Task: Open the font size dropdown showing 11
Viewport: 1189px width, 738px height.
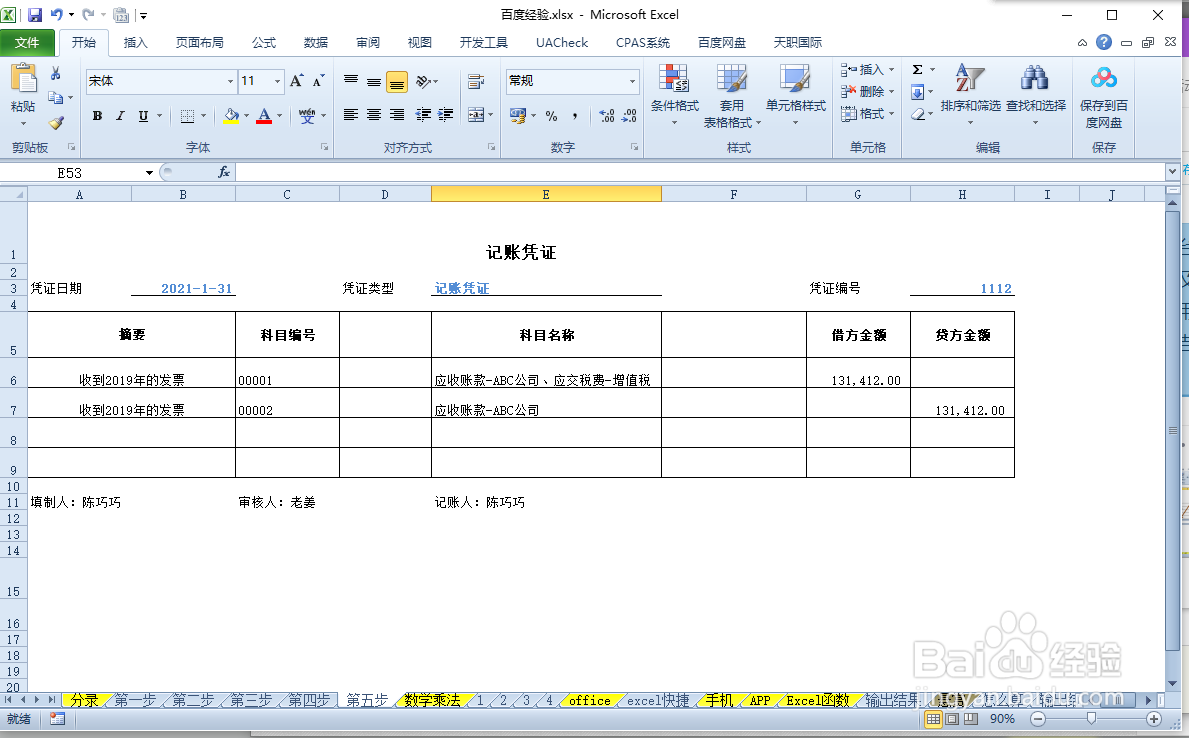Action: point(278,81)
